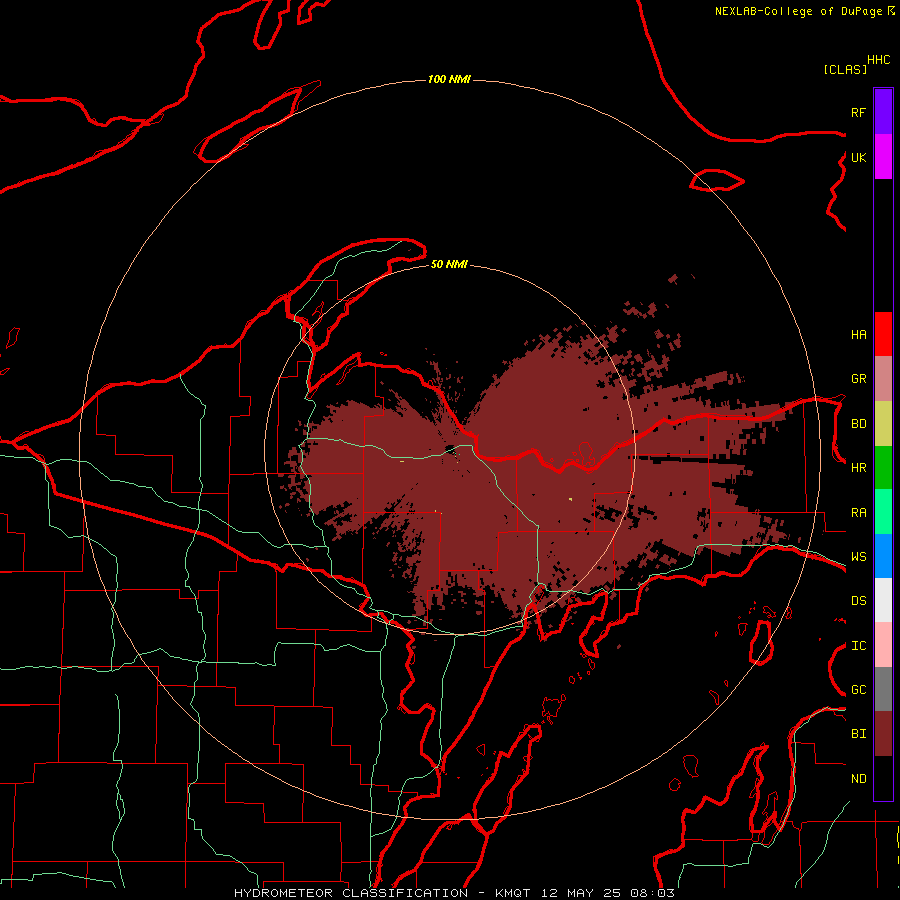Click the HHC product label

click(x=879, y=60)
